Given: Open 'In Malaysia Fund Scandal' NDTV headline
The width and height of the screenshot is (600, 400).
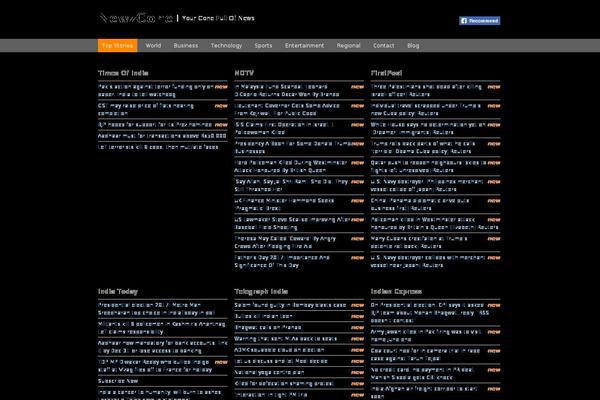Looking at the screenshot, I should click(x=287, y=91).
